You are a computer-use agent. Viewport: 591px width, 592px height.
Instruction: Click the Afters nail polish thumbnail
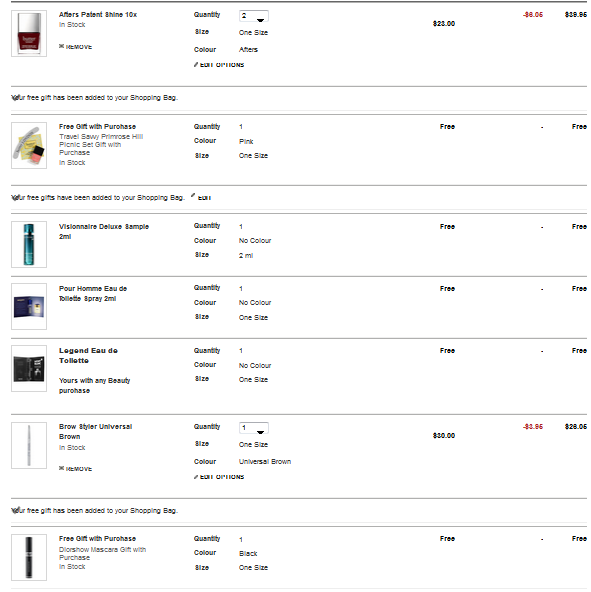point(29,34)
